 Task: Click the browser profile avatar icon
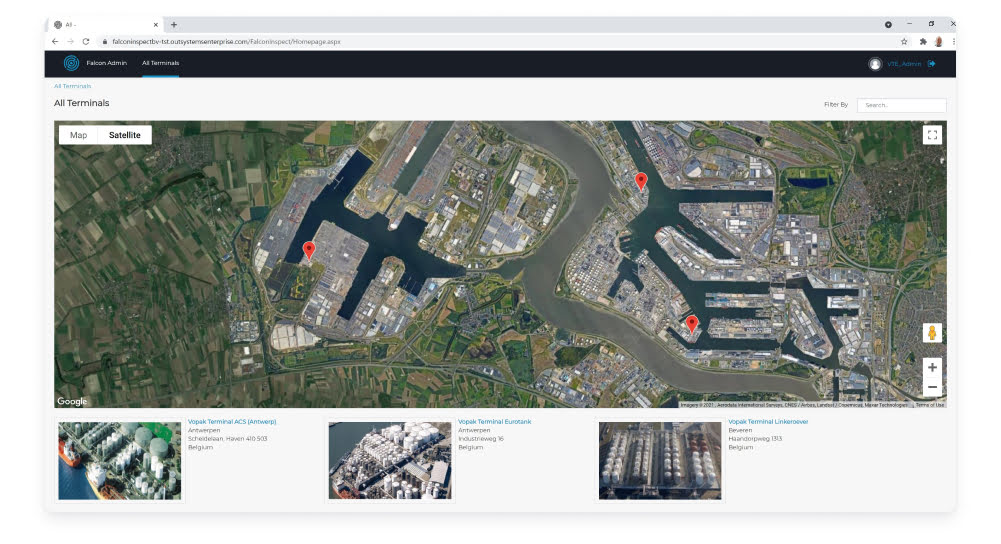pyautogui.click(x=938, y=42)
